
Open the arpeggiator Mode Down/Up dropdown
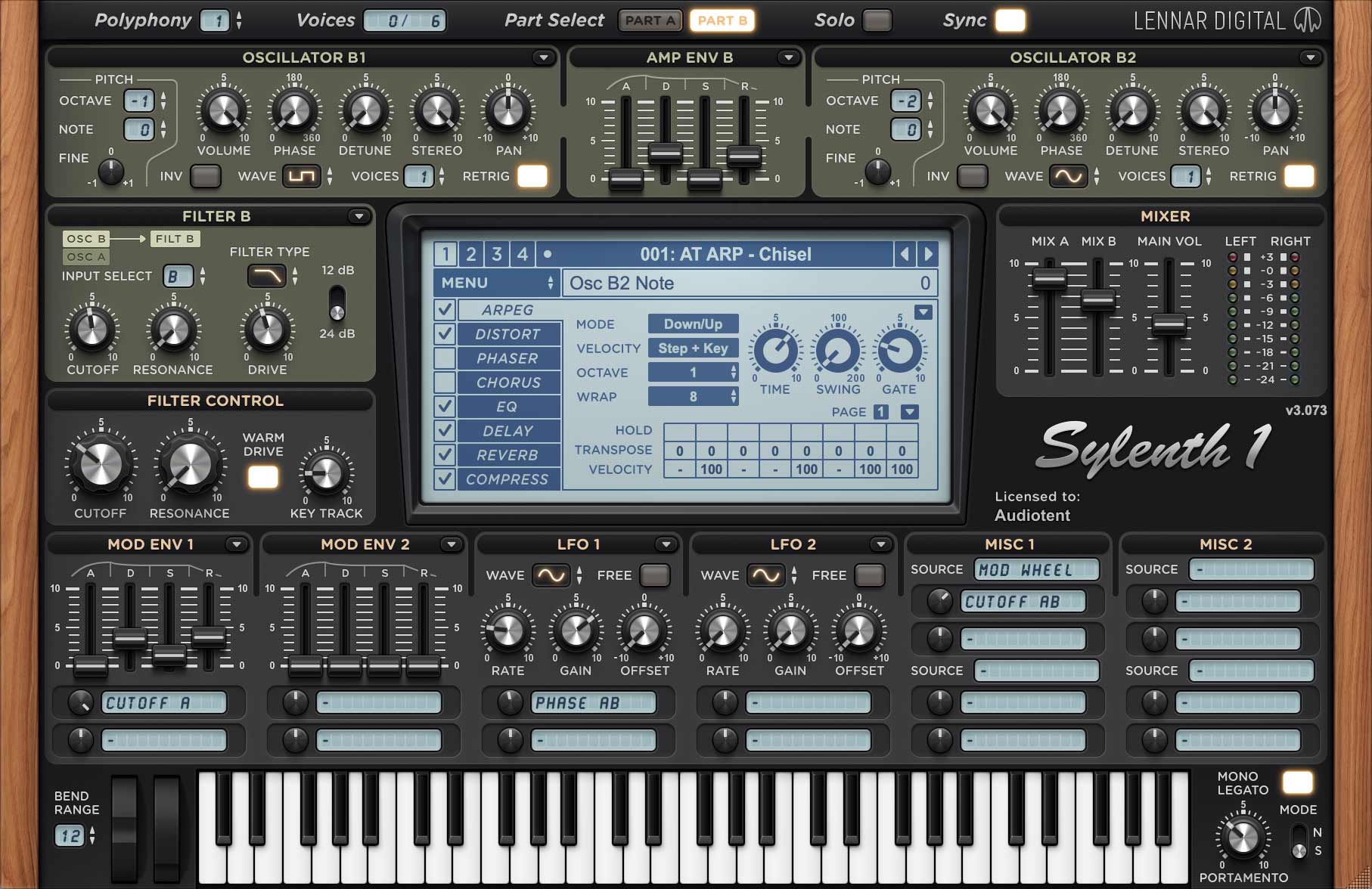click(693, 324)
